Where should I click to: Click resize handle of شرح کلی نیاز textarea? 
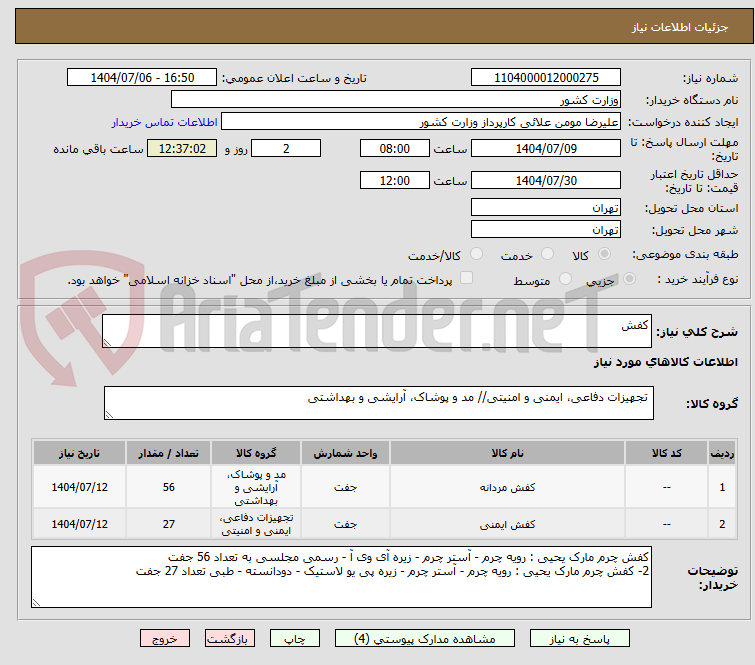coord(107,343)
